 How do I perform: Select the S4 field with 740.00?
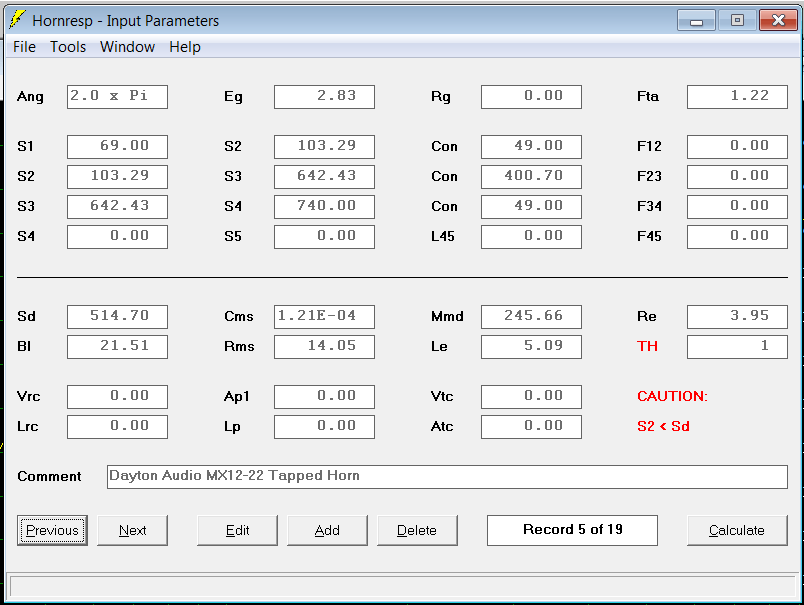click(x=324, y=207)
